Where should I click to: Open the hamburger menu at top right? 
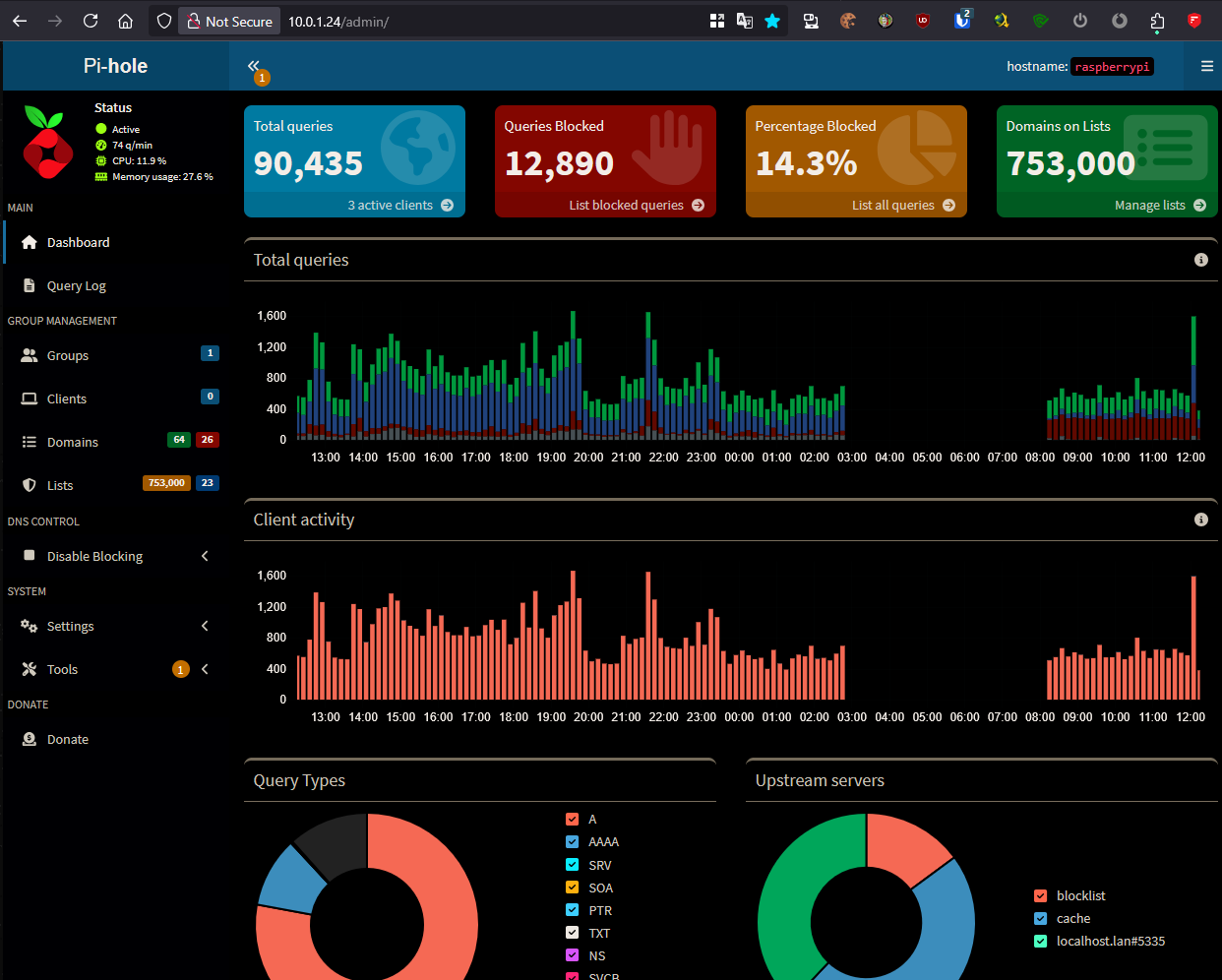tap(1206, 66)
